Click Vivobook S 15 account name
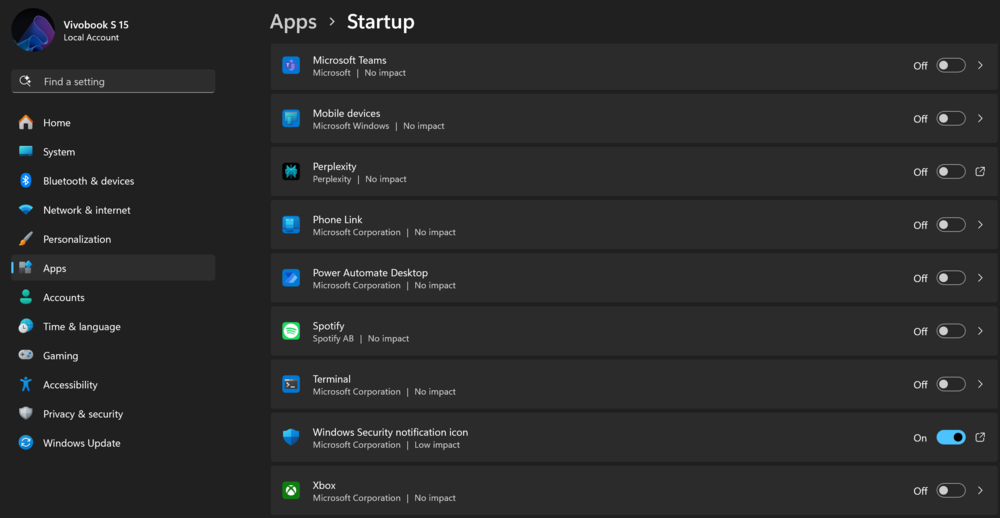This screenshot has height=518, width=1000. 96,25
